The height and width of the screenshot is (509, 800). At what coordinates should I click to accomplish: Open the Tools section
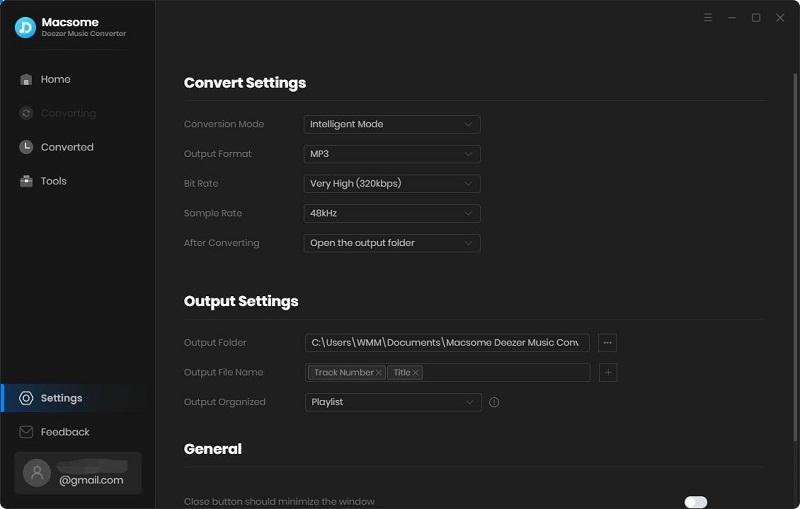point(53,181)
